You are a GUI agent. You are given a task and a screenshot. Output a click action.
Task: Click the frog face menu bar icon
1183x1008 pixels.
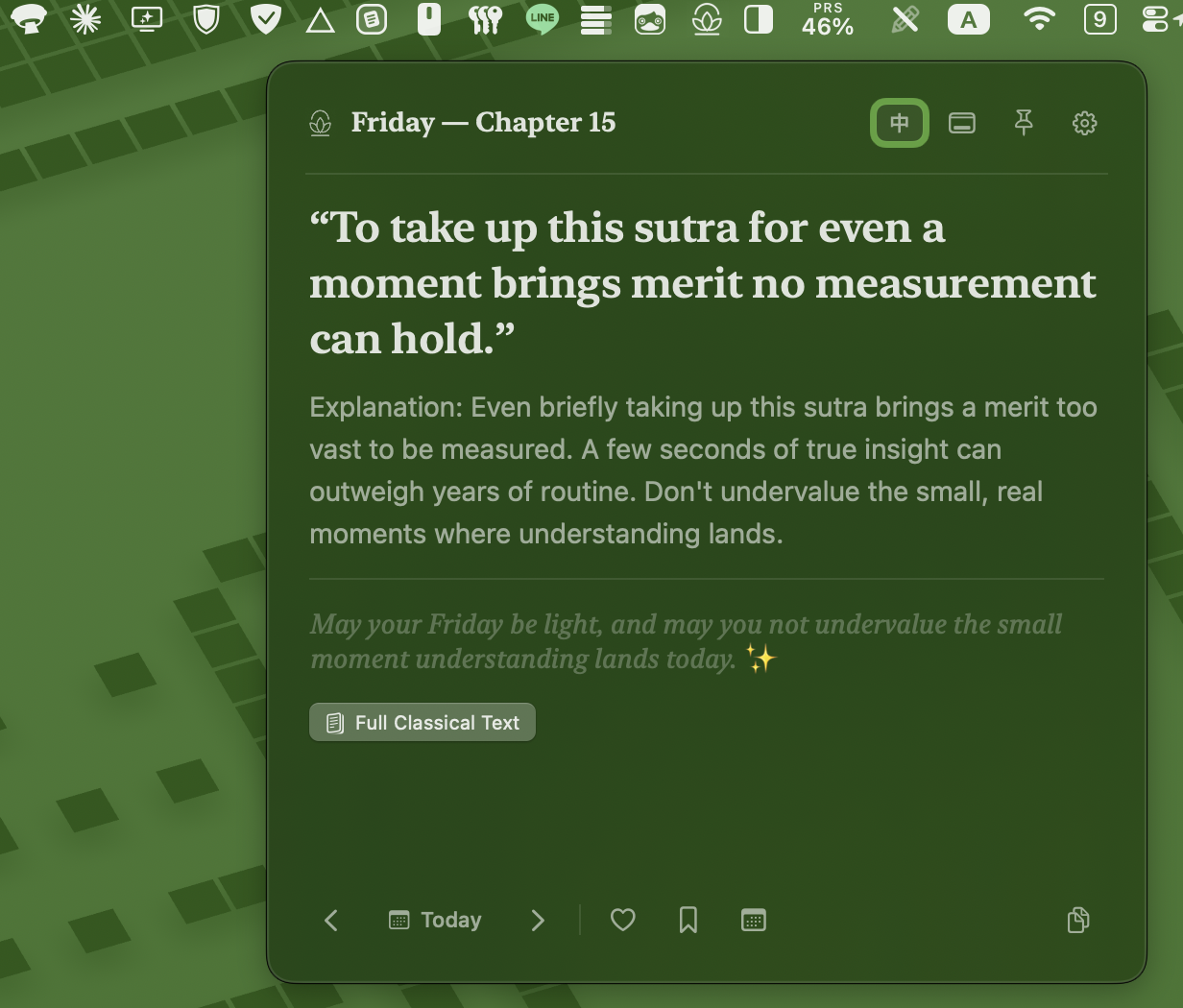coord(650,19)
